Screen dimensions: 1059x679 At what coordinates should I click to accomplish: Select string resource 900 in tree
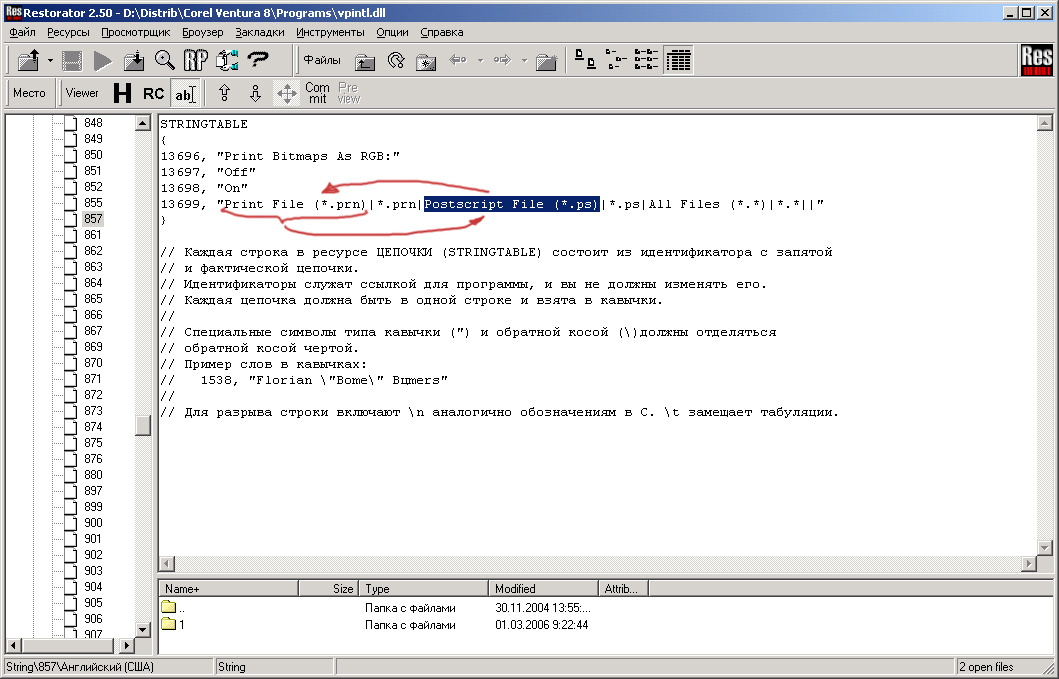pyautogui.click(x=93, y=523)
